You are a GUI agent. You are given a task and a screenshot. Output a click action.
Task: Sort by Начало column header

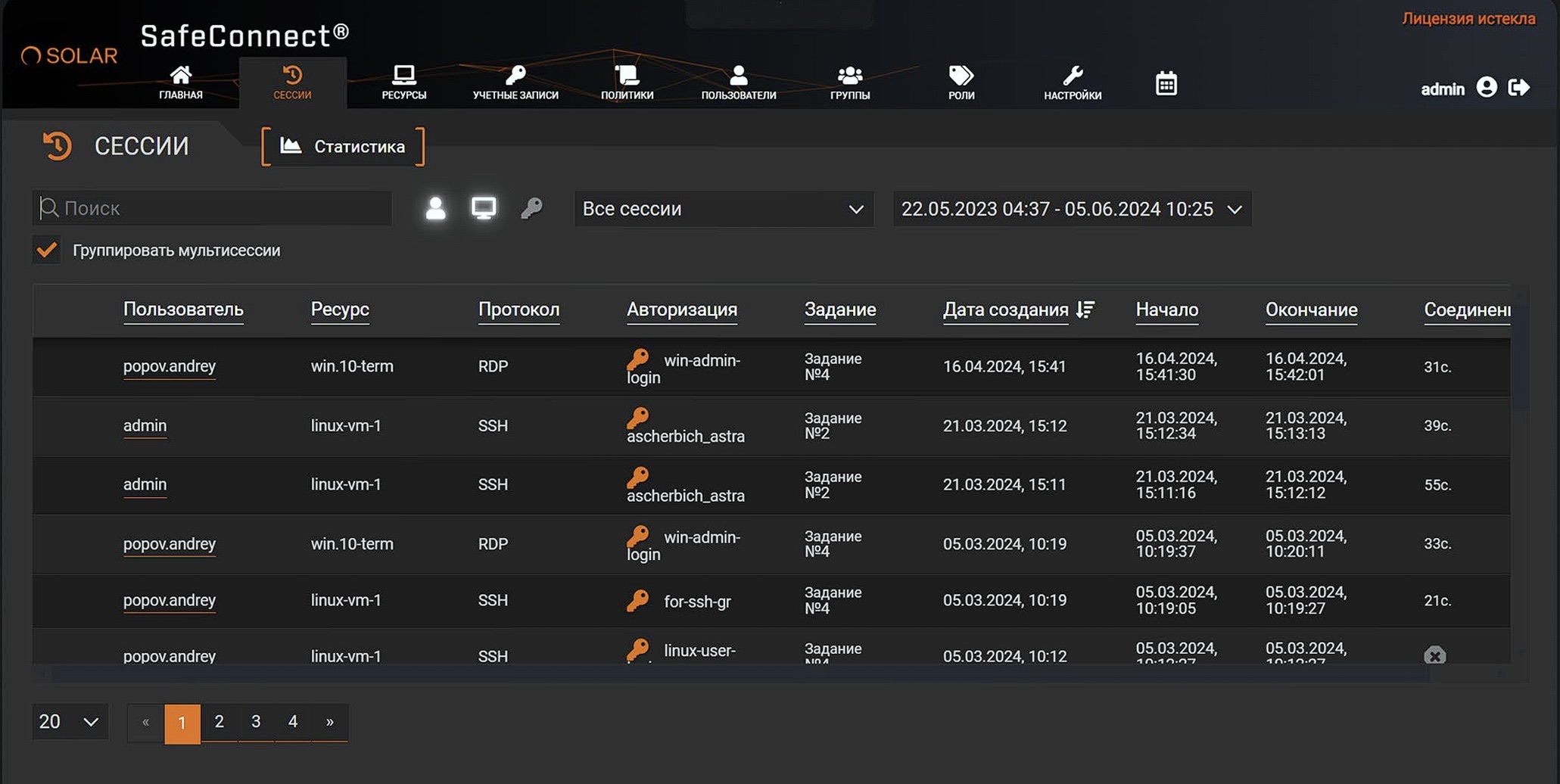(1166, 310)
